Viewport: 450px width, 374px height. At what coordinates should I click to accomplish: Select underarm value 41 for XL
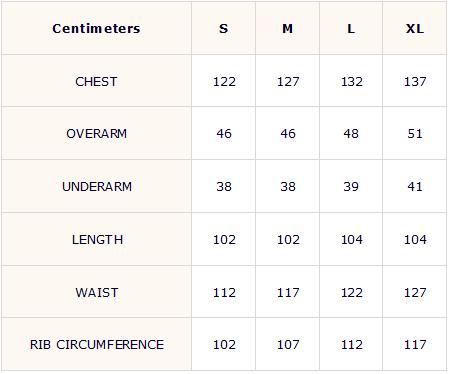point(415,186)
